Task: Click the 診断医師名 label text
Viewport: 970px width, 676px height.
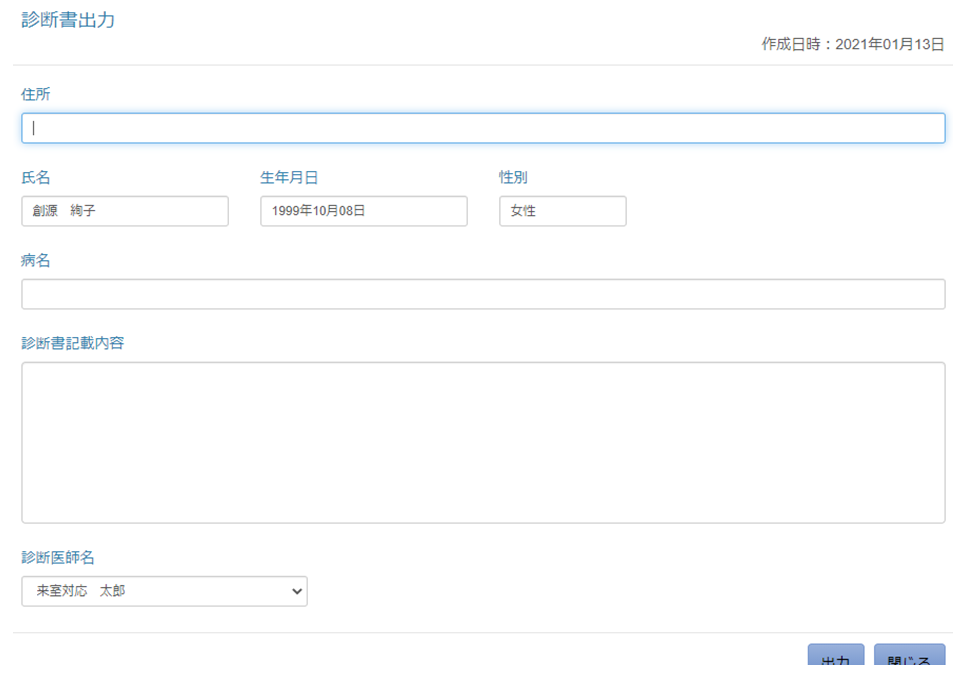Action: pos(58,557)
